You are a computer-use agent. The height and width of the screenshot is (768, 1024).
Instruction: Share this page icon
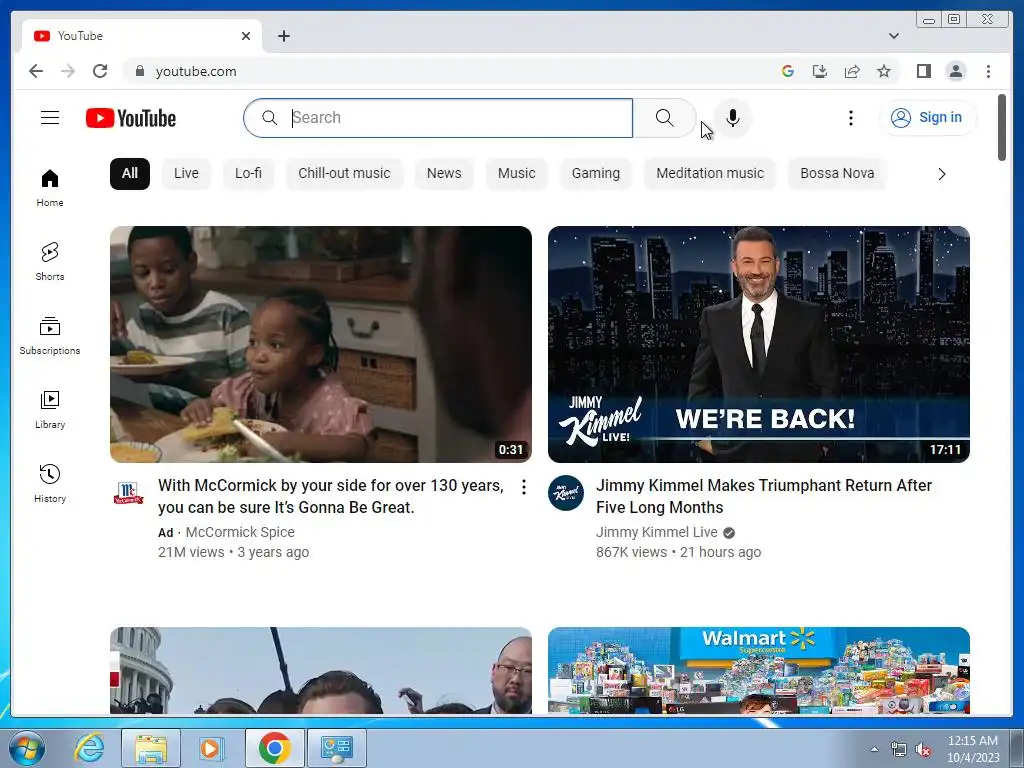(x=852, y=71)
